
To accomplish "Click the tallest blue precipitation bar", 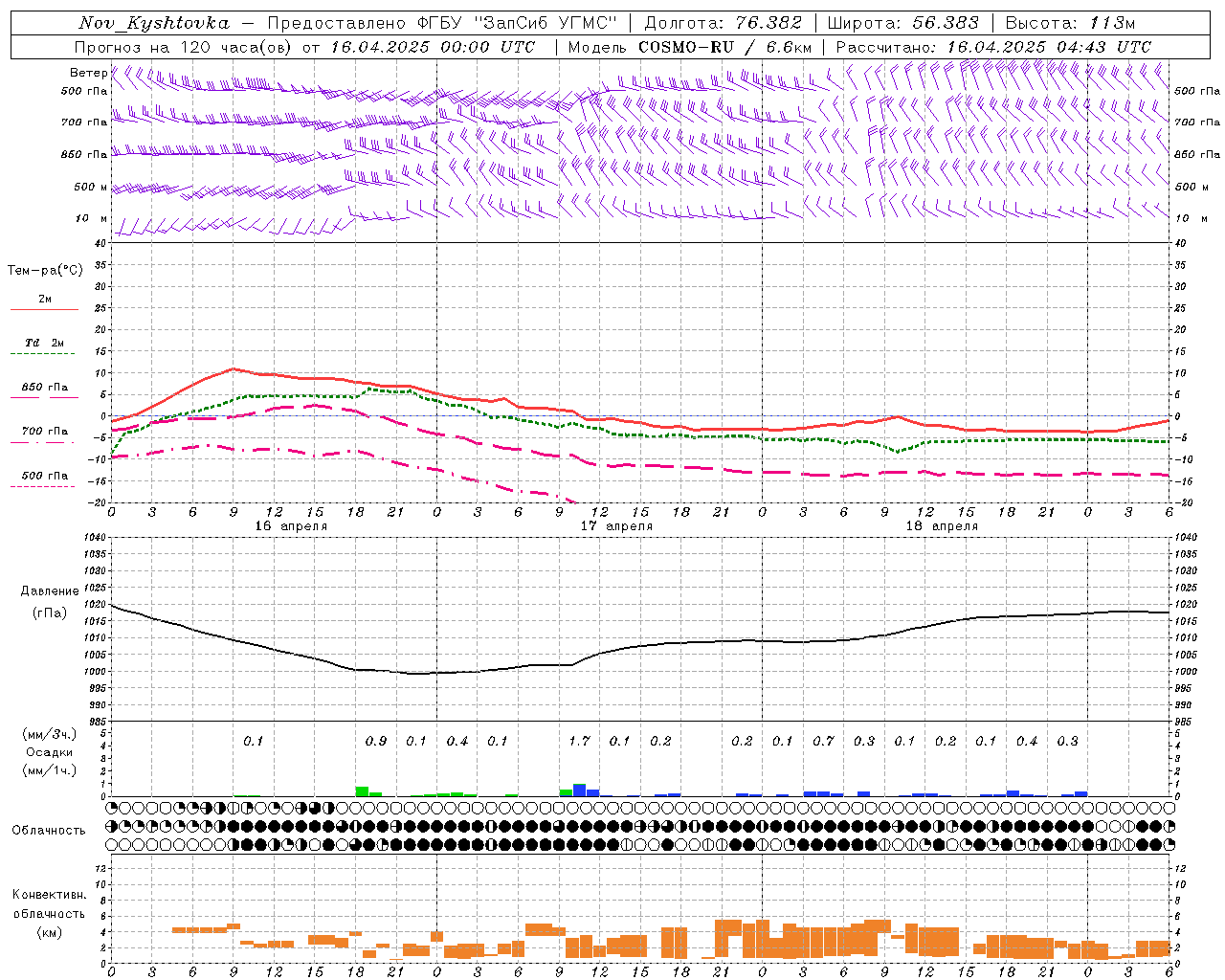I will [579, 790].
